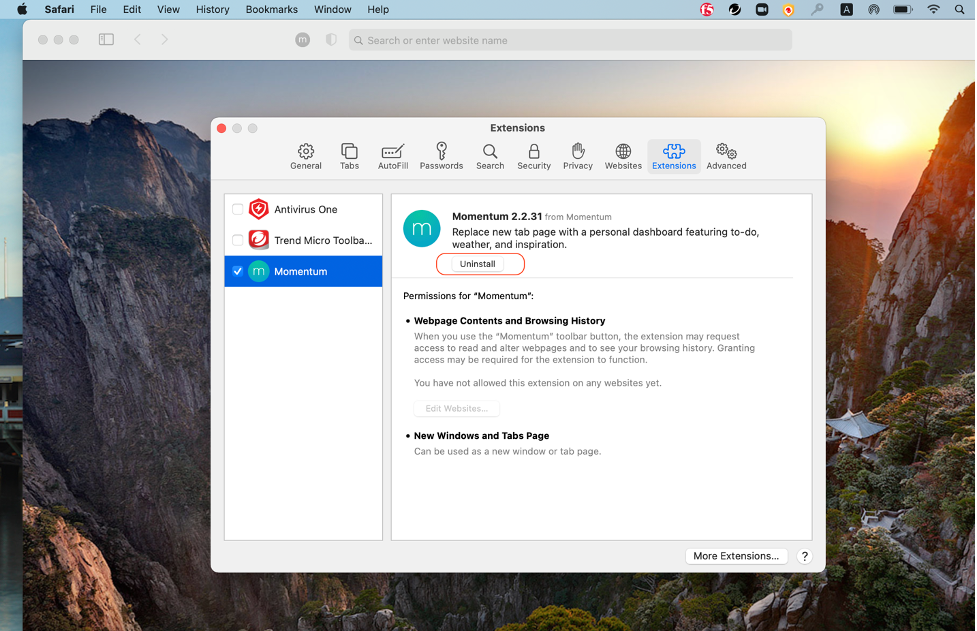Open Wi-Fi status in the menu bar
Screen dimensions: 977x631
coord(934,9)
